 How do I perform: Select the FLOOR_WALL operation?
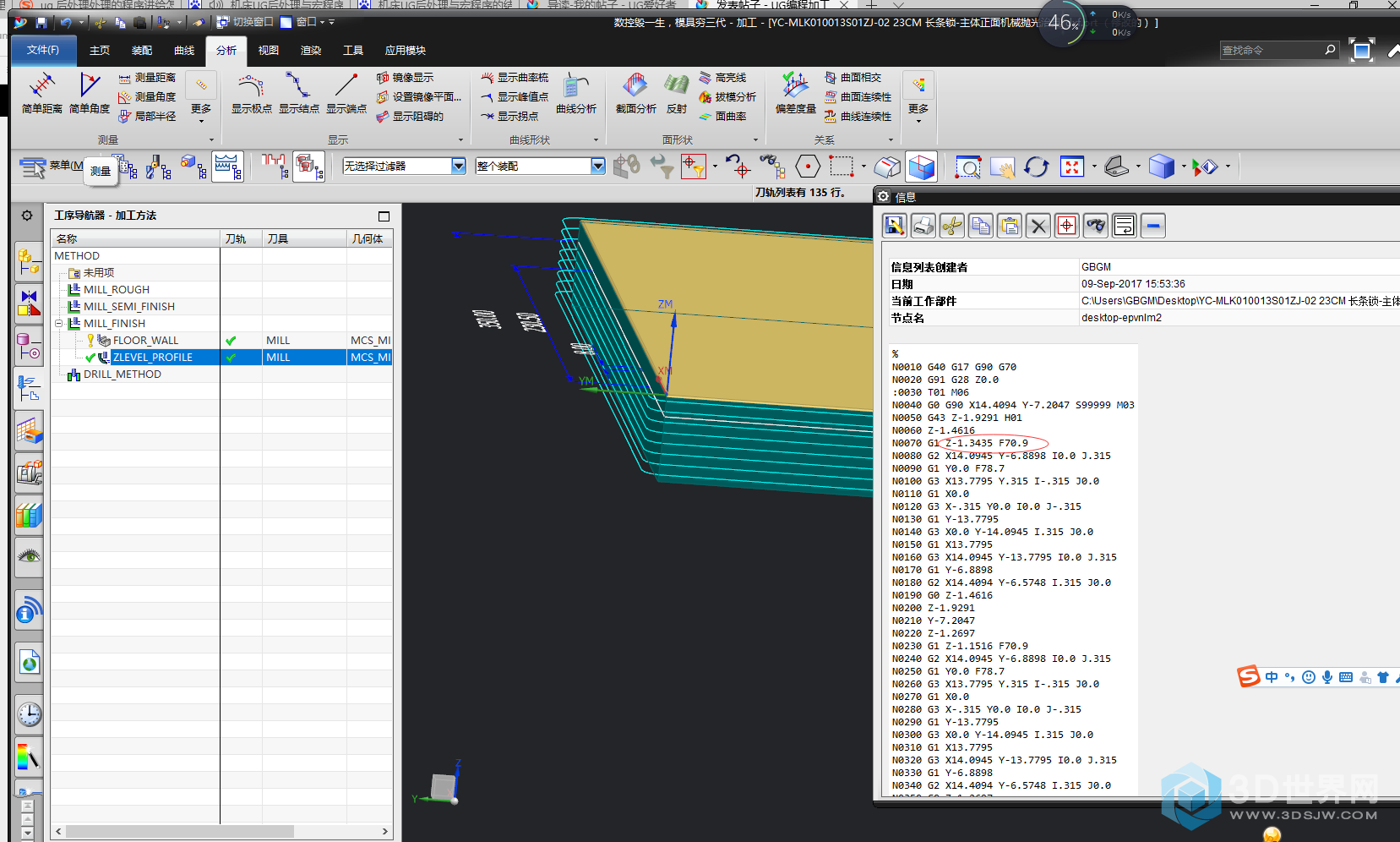[x=145, y=341]
